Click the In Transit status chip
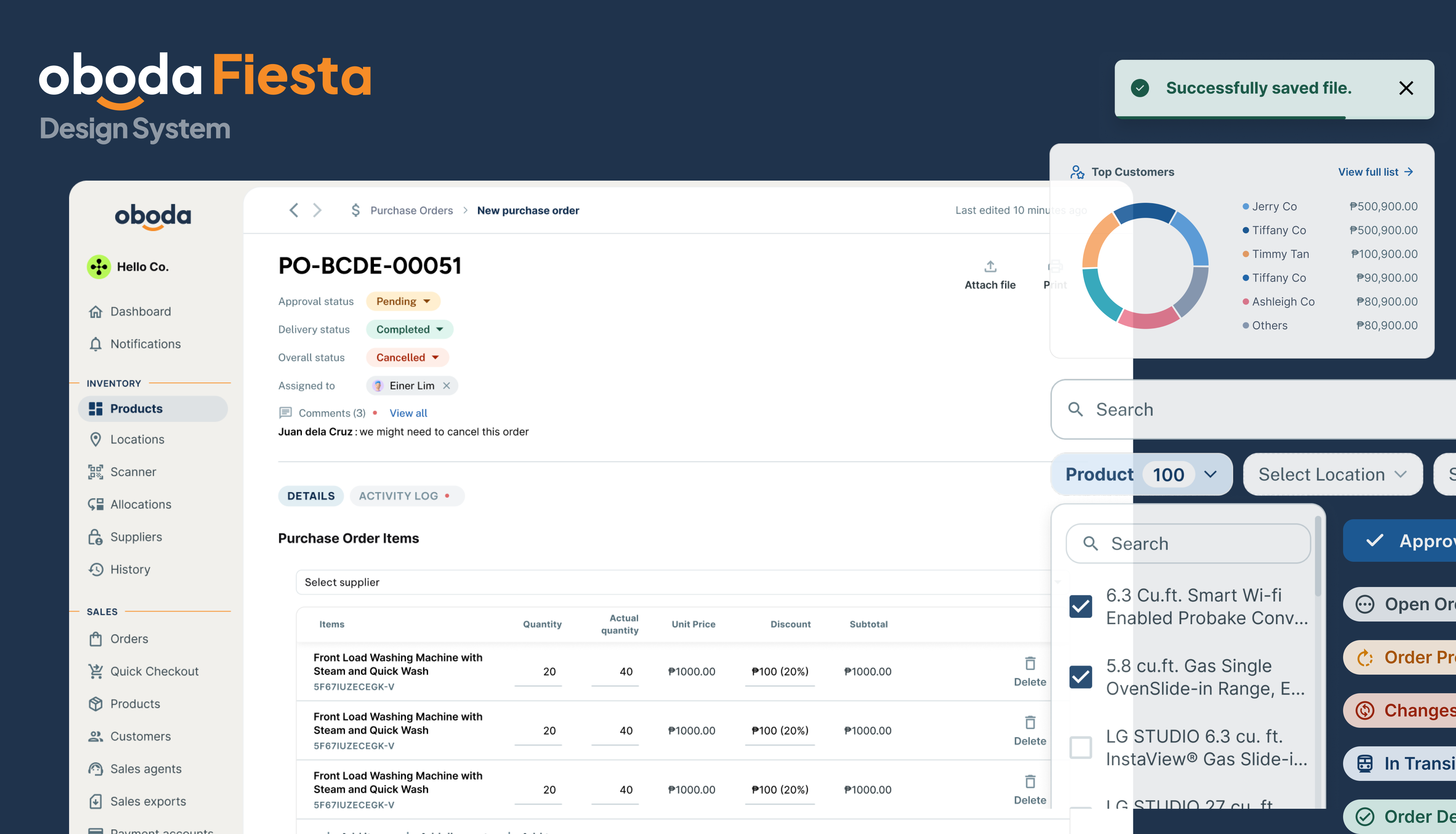The width and height of the screenshot is (1456, 834). (1399, 764)
